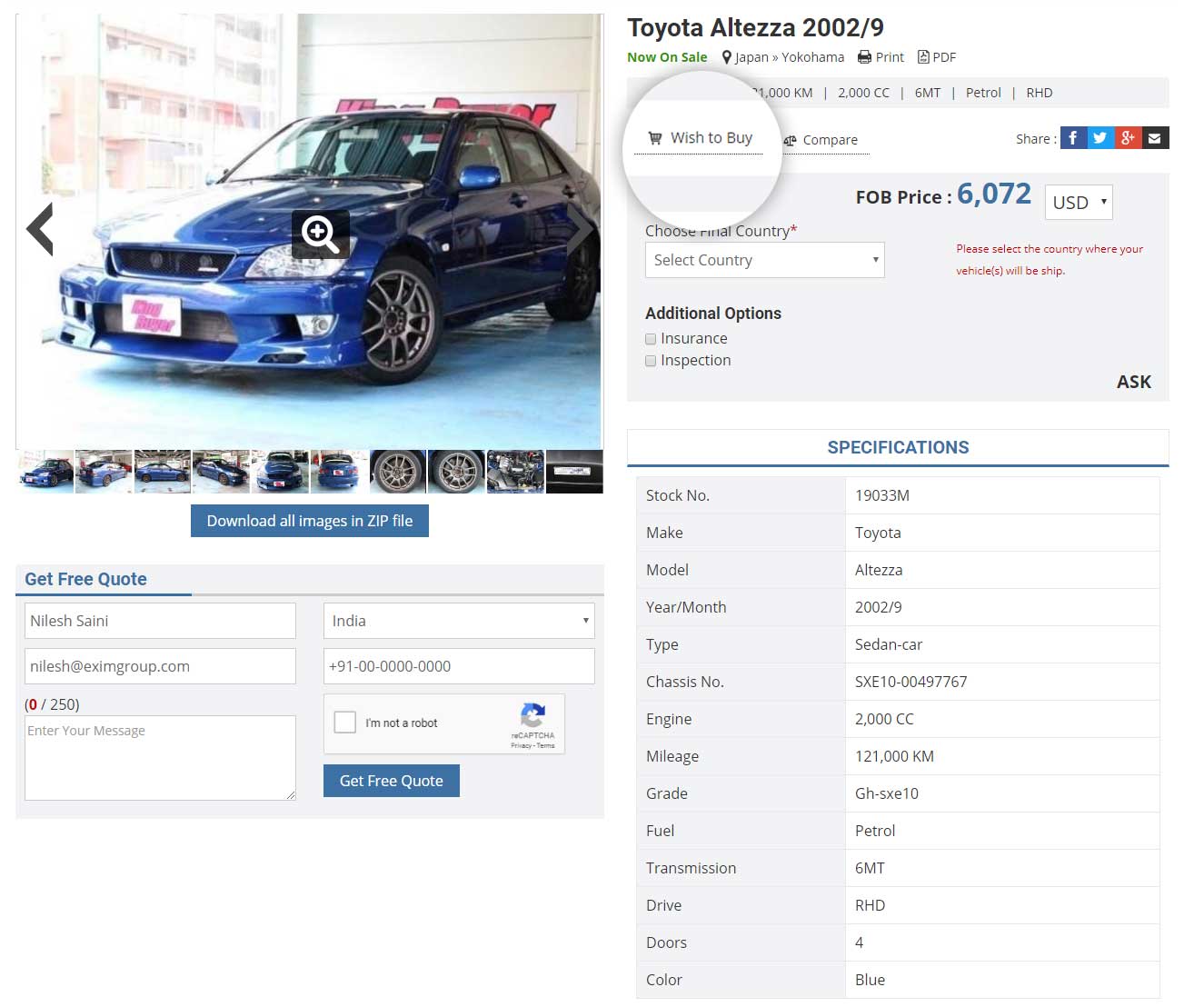1204x1007 pixels.
Task: Open the PDF version of listing
Action: click(937, 57)
